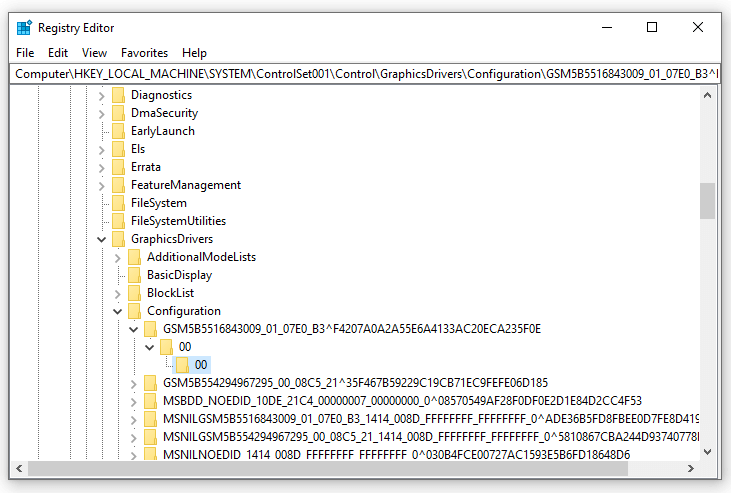Click the BasicDisplay folder icon

pos(135,275)
